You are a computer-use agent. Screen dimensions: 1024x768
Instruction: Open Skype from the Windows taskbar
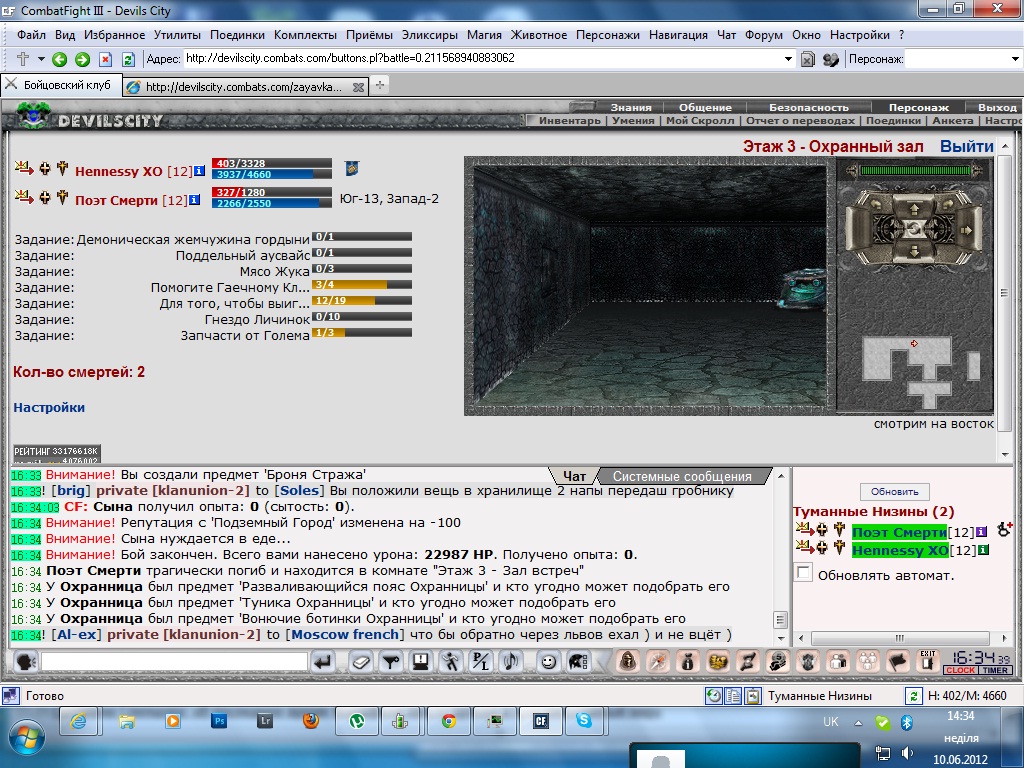pyautogui.click(x=584, y=721)
